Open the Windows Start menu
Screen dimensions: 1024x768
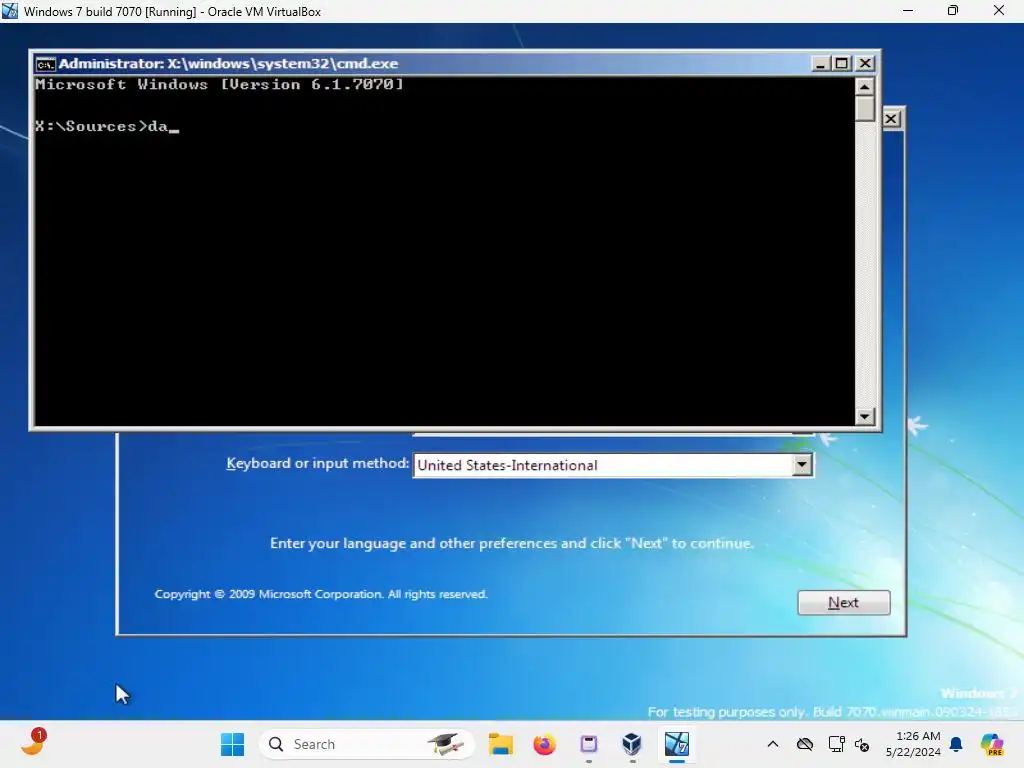pyautogui.click(x=232, y=744)
